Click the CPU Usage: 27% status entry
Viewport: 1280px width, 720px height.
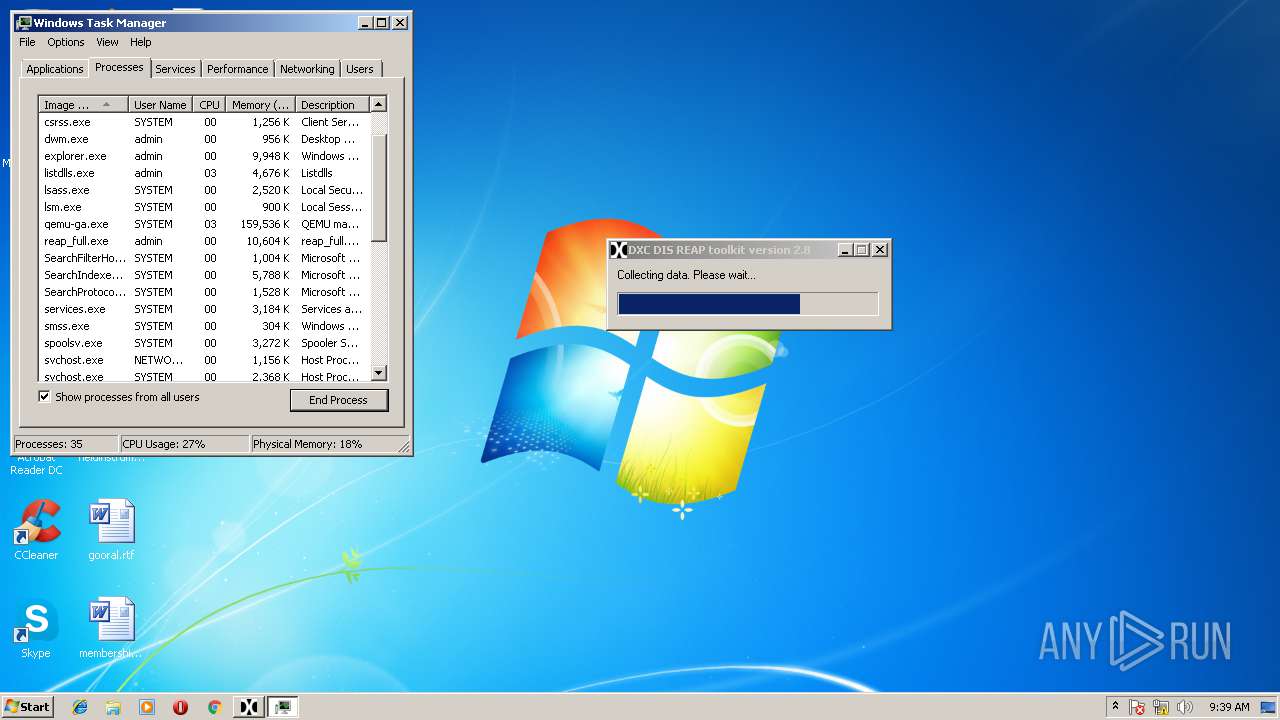184,444
